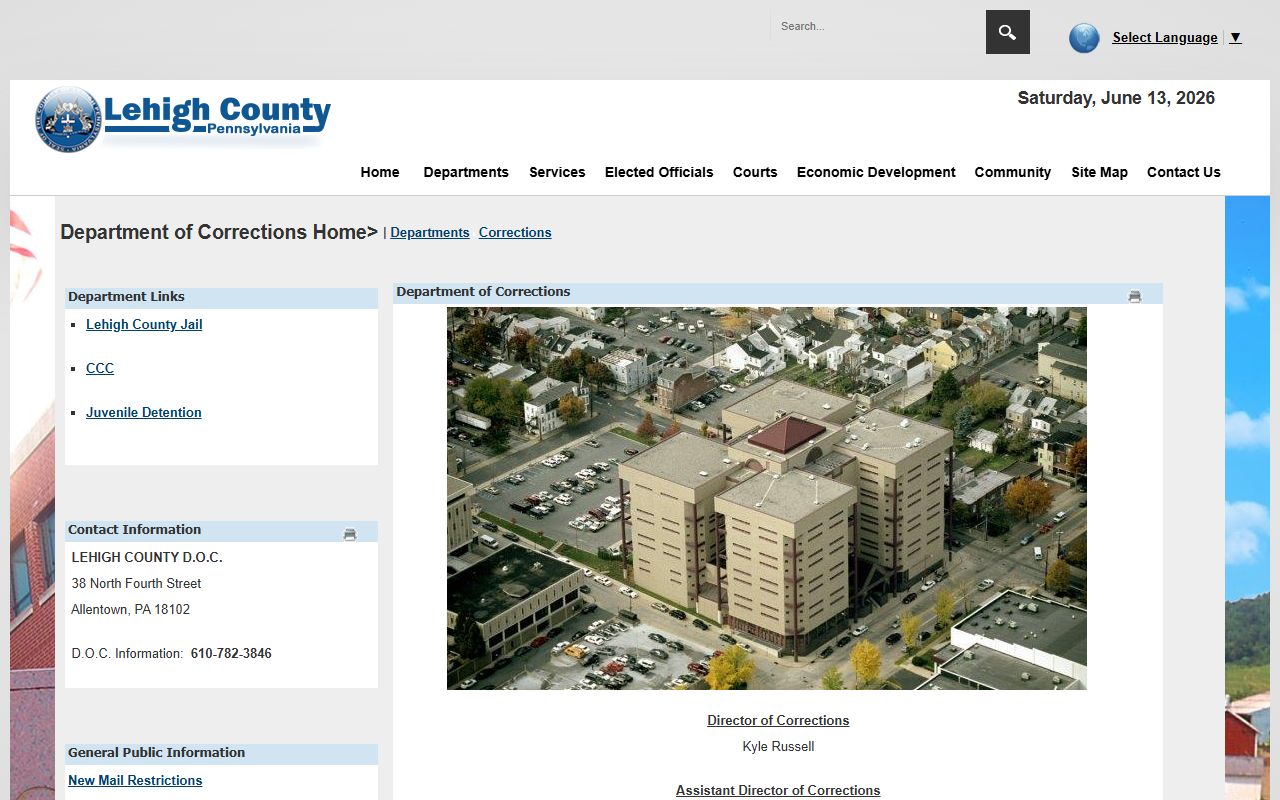Open the Services menu
Image resolution: width=1280 pixels, height=800 pixels.
[x=557, y=172]
